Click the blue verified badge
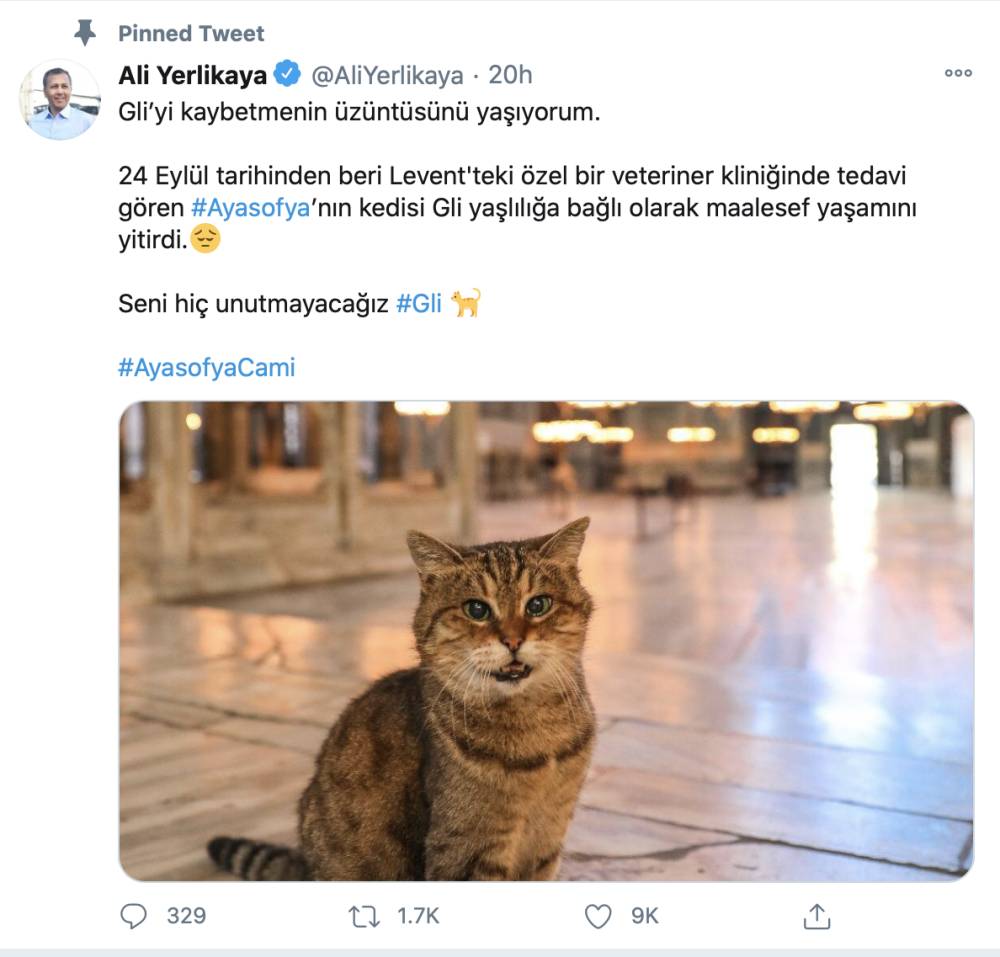Viewport: 1000px width, 957px height. (x=287, y=74)
